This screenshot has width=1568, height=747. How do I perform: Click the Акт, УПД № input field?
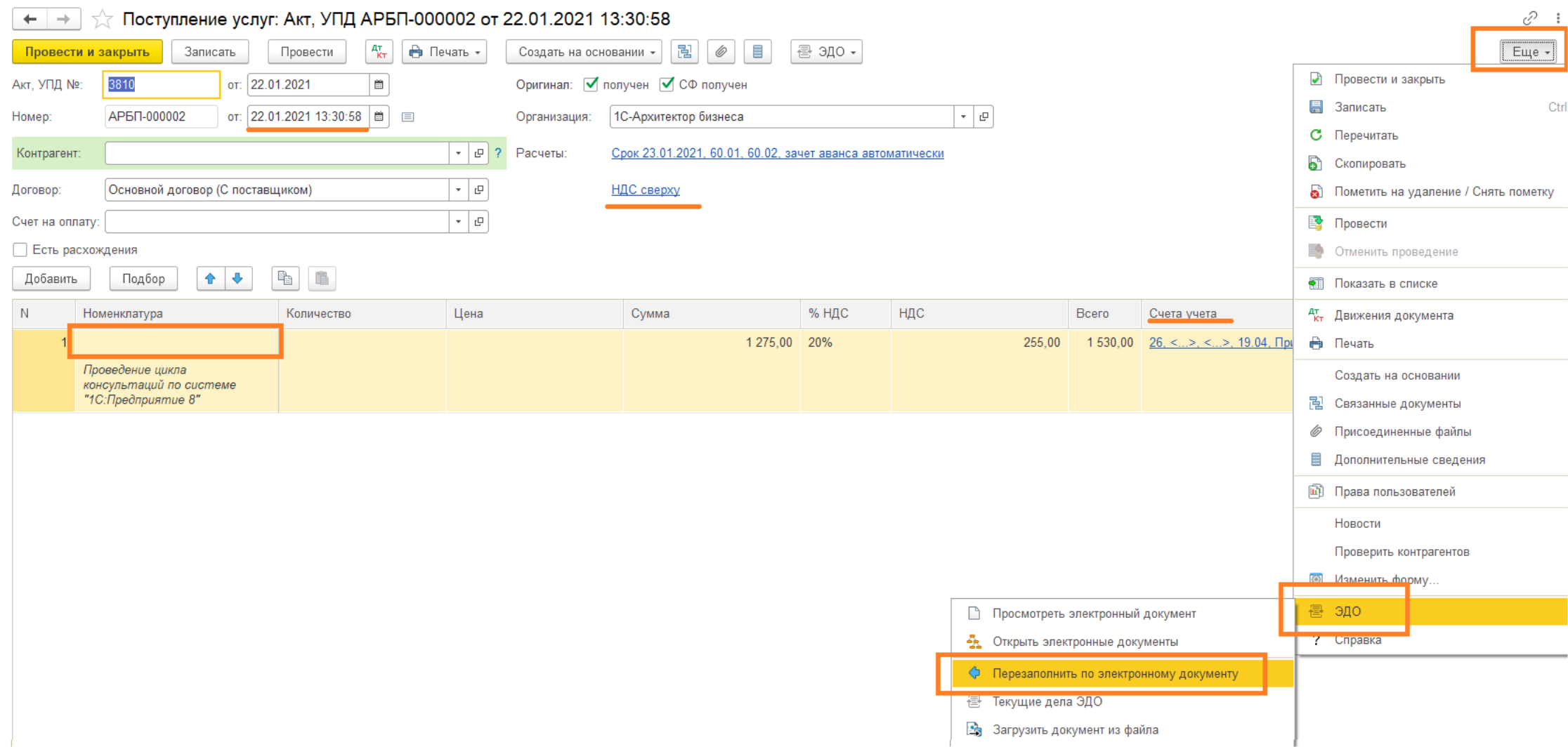(162, 85)
